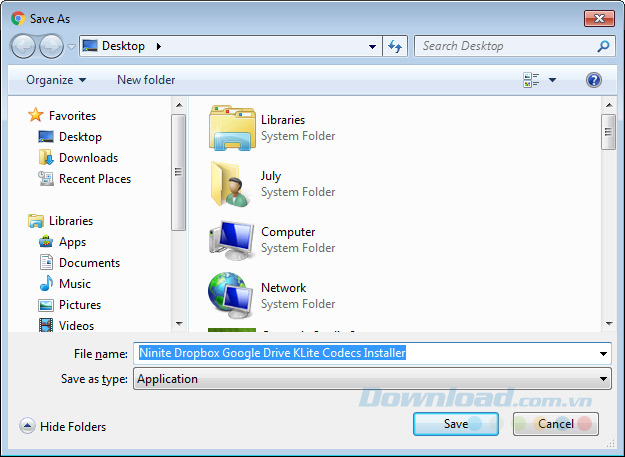625x457 pixels.
Task: Click file list scroll down arrow
Action: (609, 324)
